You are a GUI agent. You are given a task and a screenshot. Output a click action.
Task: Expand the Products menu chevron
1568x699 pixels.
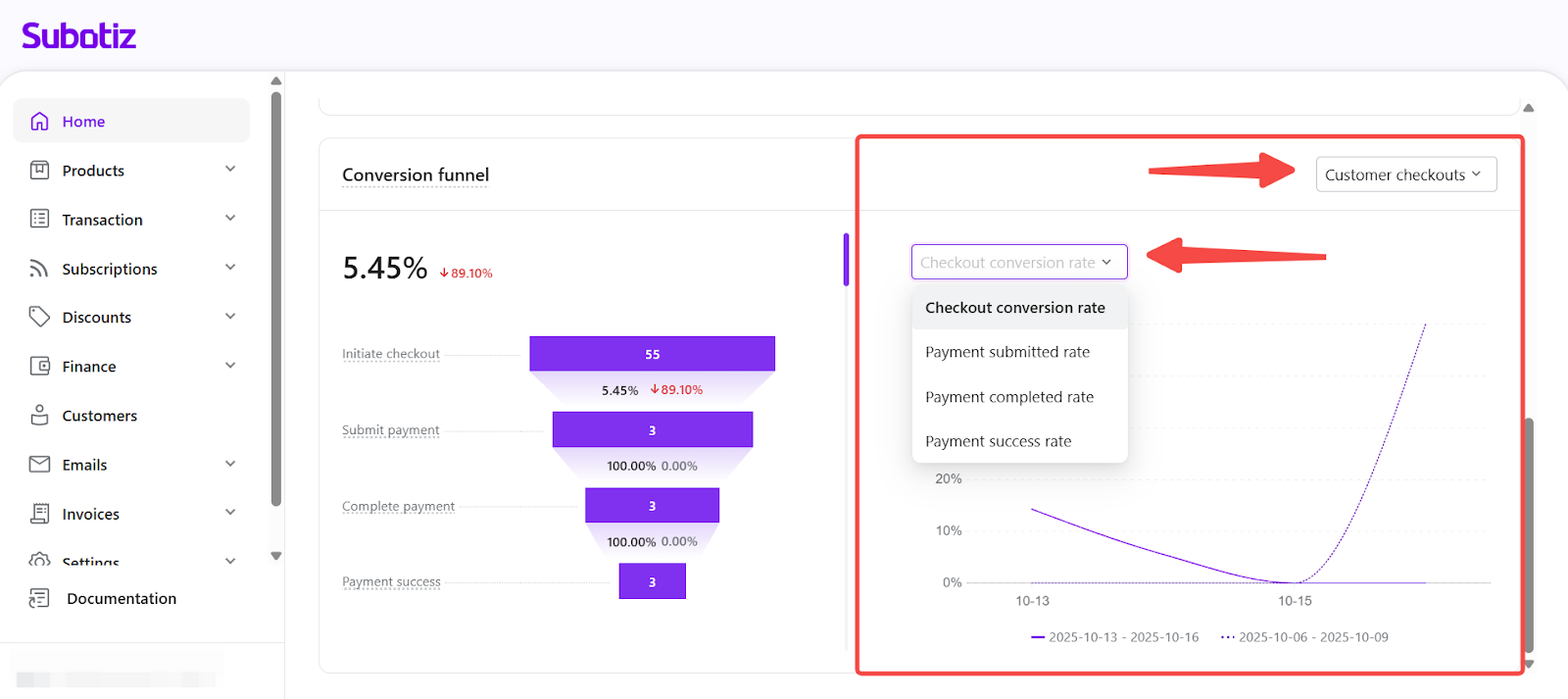click(230, 170)
